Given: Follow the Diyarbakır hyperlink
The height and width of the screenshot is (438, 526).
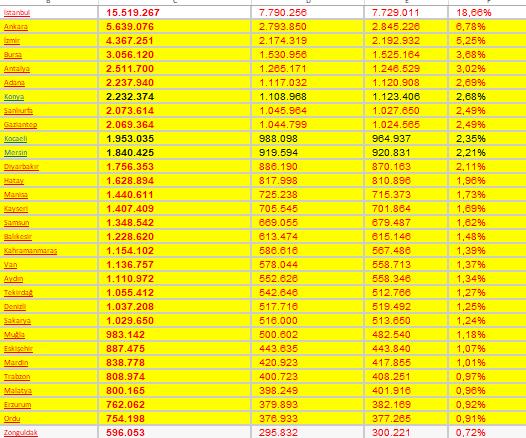Looking at the screenshot, I should coord(21,167).
